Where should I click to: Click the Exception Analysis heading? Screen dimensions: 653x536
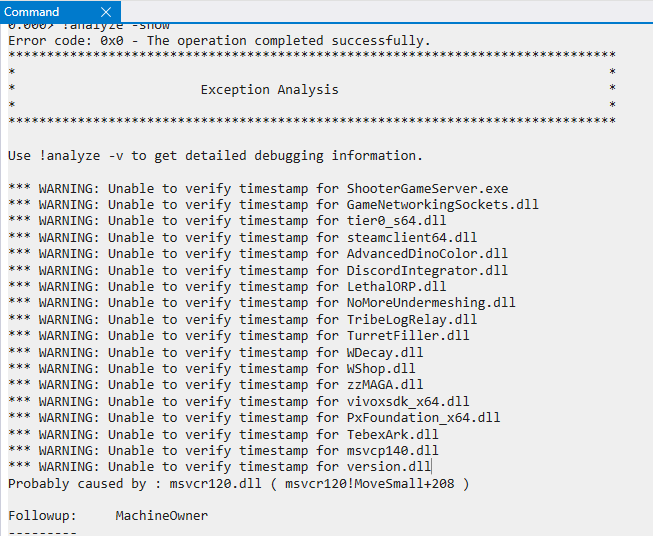(x=269, y=90)
